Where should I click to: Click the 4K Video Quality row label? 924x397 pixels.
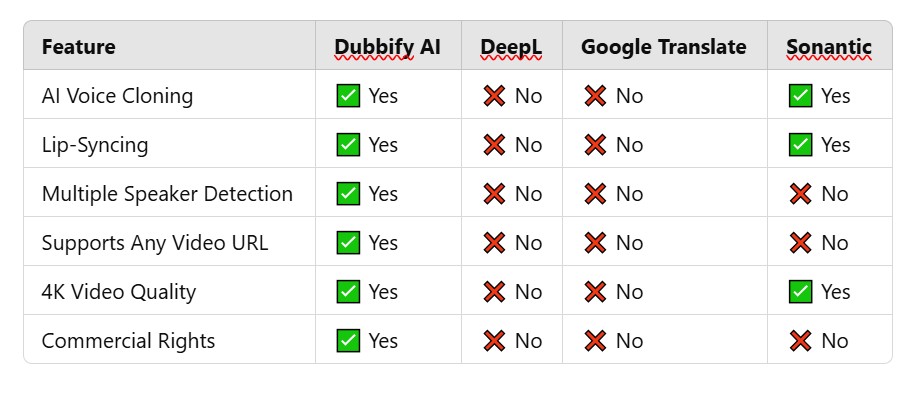tap(118, 292)
